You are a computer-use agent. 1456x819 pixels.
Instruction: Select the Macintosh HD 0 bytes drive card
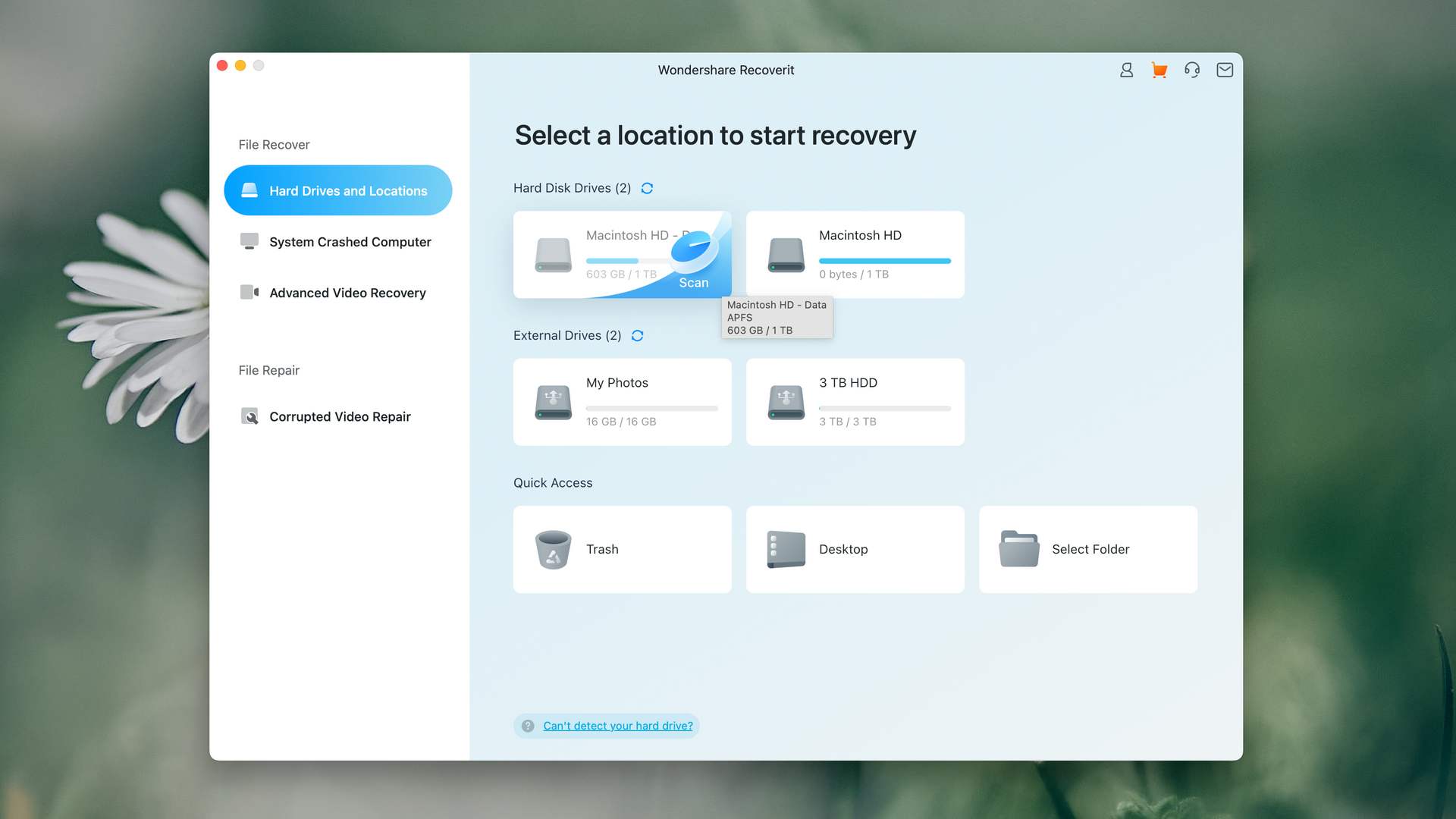855,254
